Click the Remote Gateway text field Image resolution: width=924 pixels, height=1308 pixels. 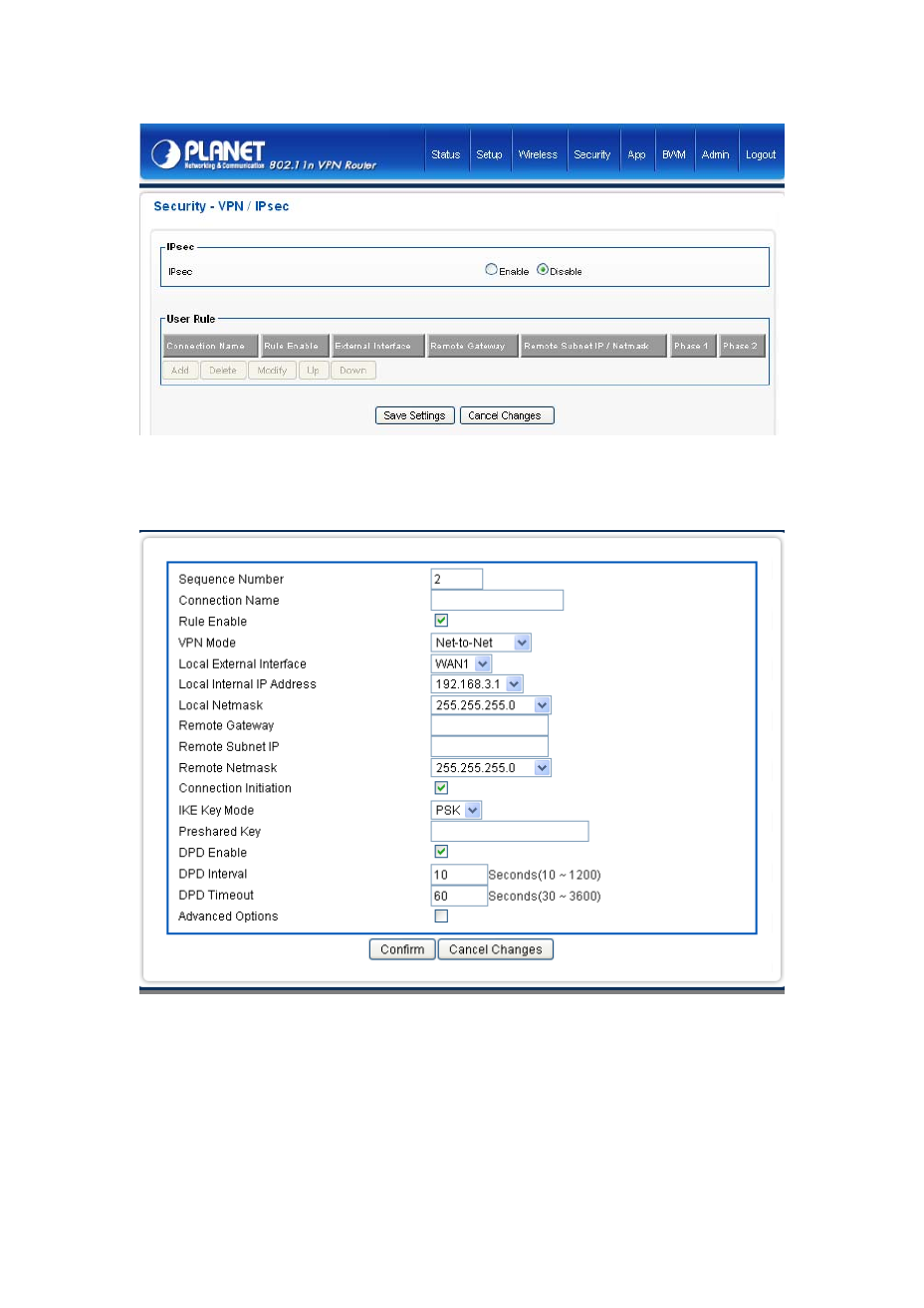pyautogui.click(x=490, y=725)
